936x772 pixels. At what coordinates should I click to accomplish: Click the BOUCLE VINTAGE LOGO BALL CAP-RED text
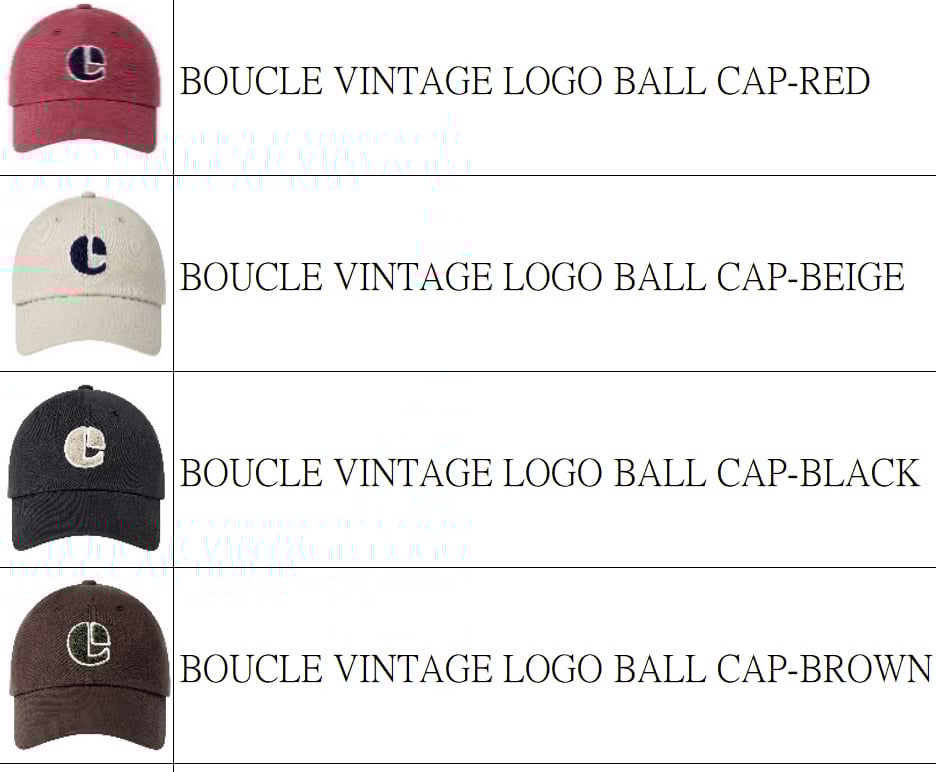pos(525,81)
